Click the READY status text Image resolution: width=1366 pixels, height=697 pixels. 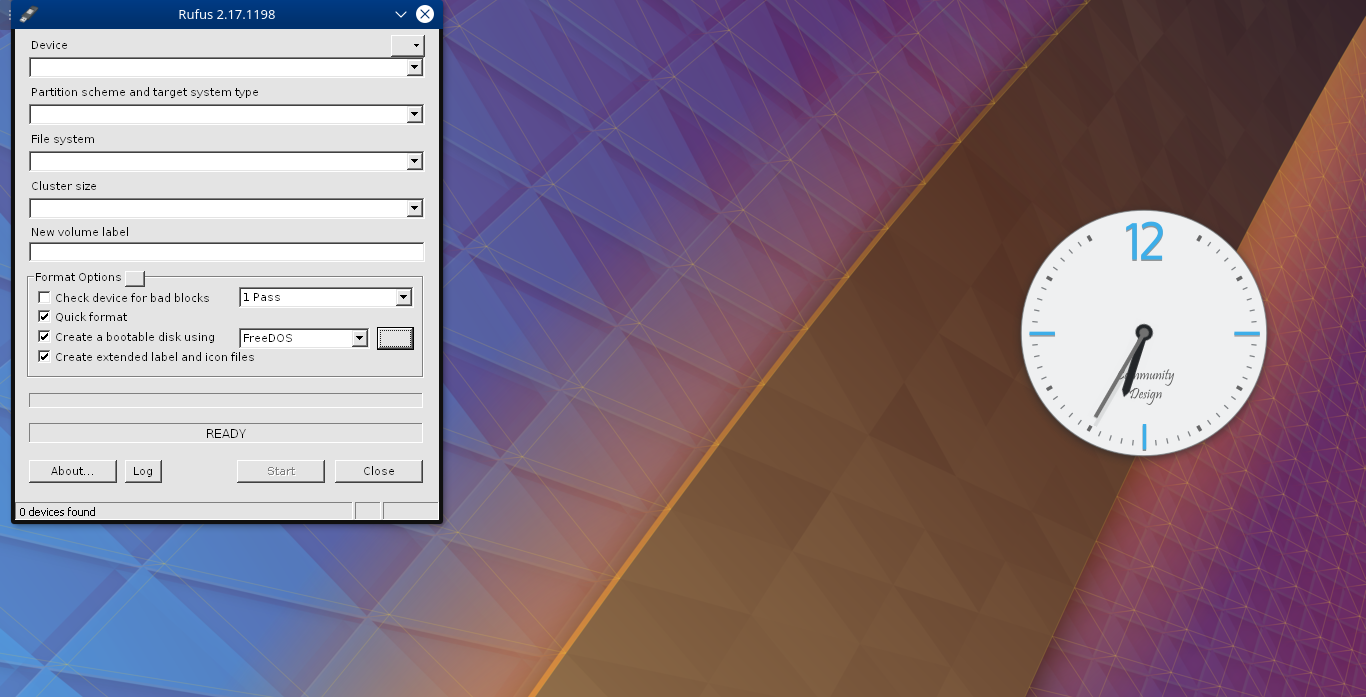[226, 434]
